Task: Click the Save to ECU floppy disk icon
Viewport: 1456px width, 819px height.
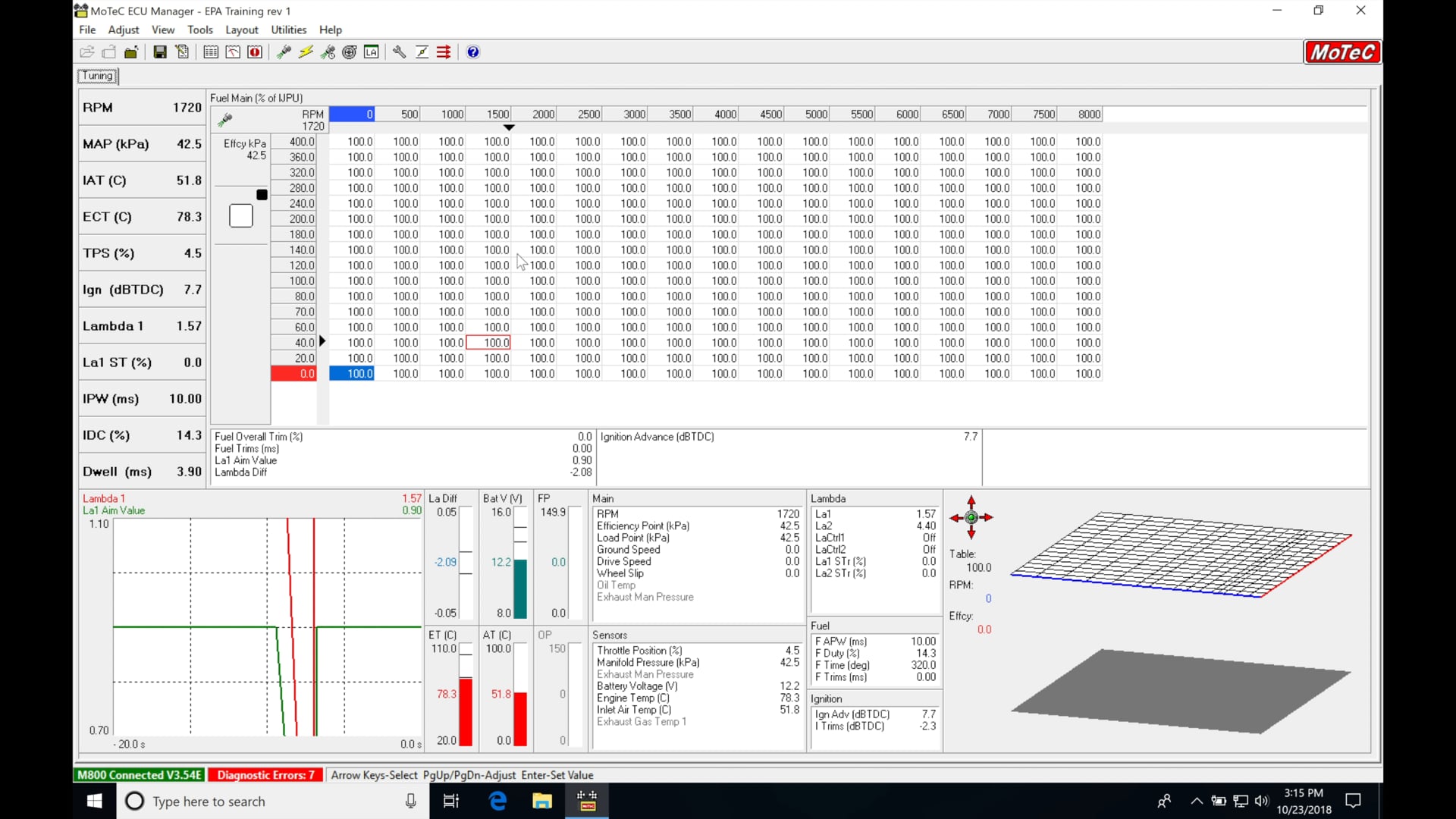Action: (x=160, y=52)
